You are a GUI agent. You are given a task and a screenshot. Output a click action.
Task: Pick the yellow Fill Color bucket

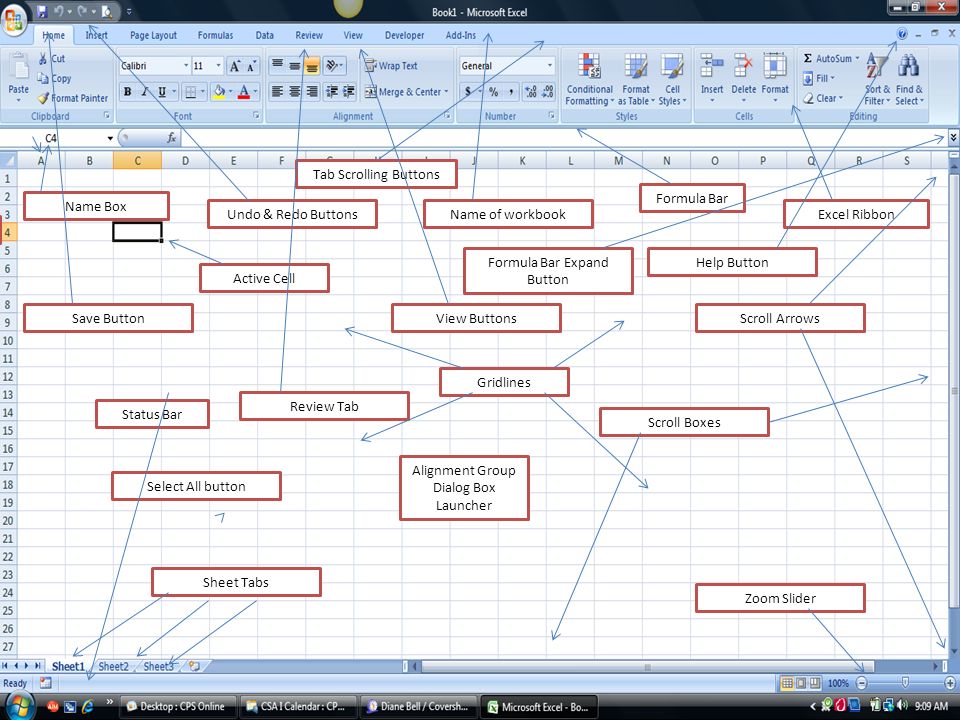219,92
